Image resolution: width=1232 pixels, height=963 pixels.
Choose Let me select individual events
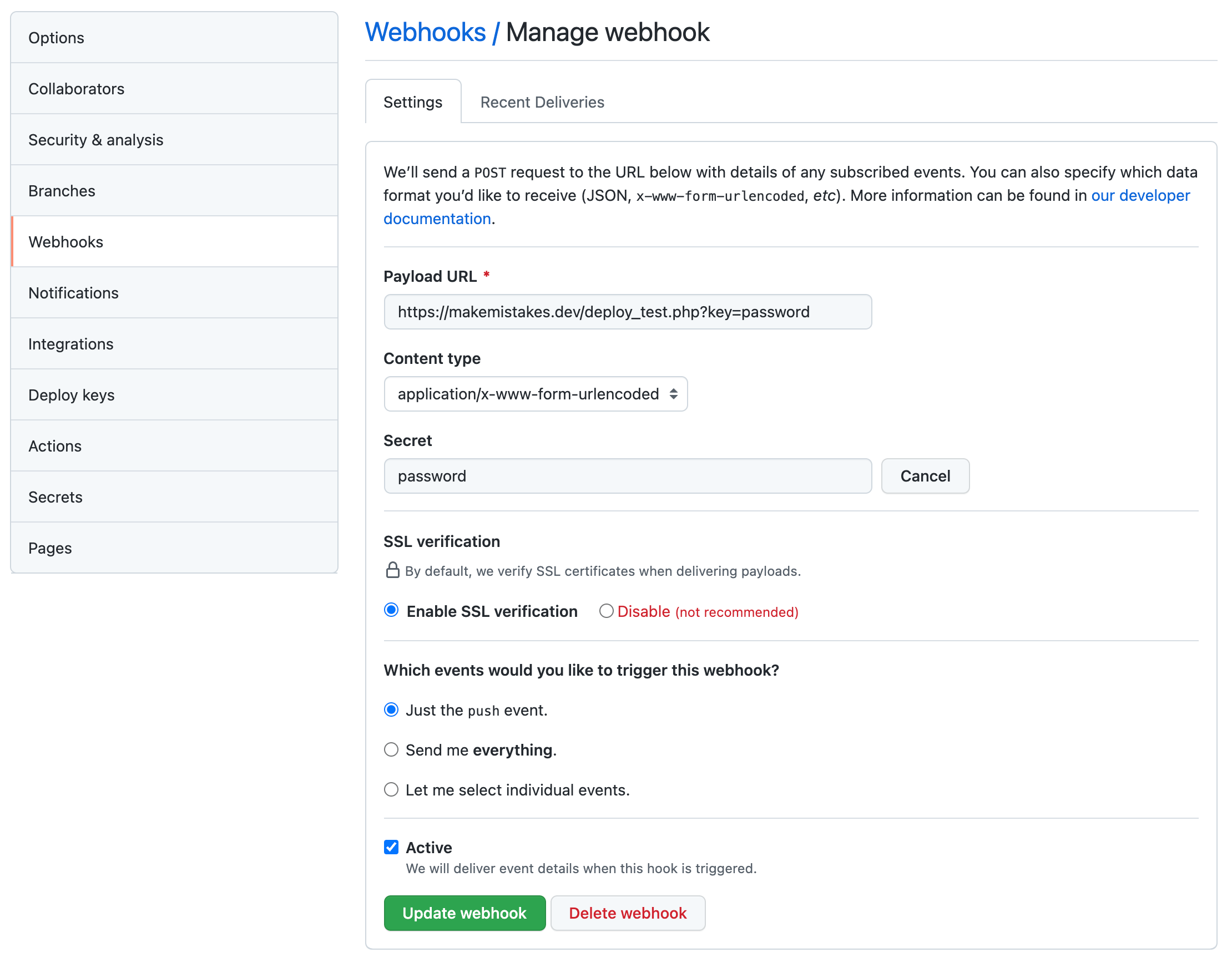tap(391, 790)
